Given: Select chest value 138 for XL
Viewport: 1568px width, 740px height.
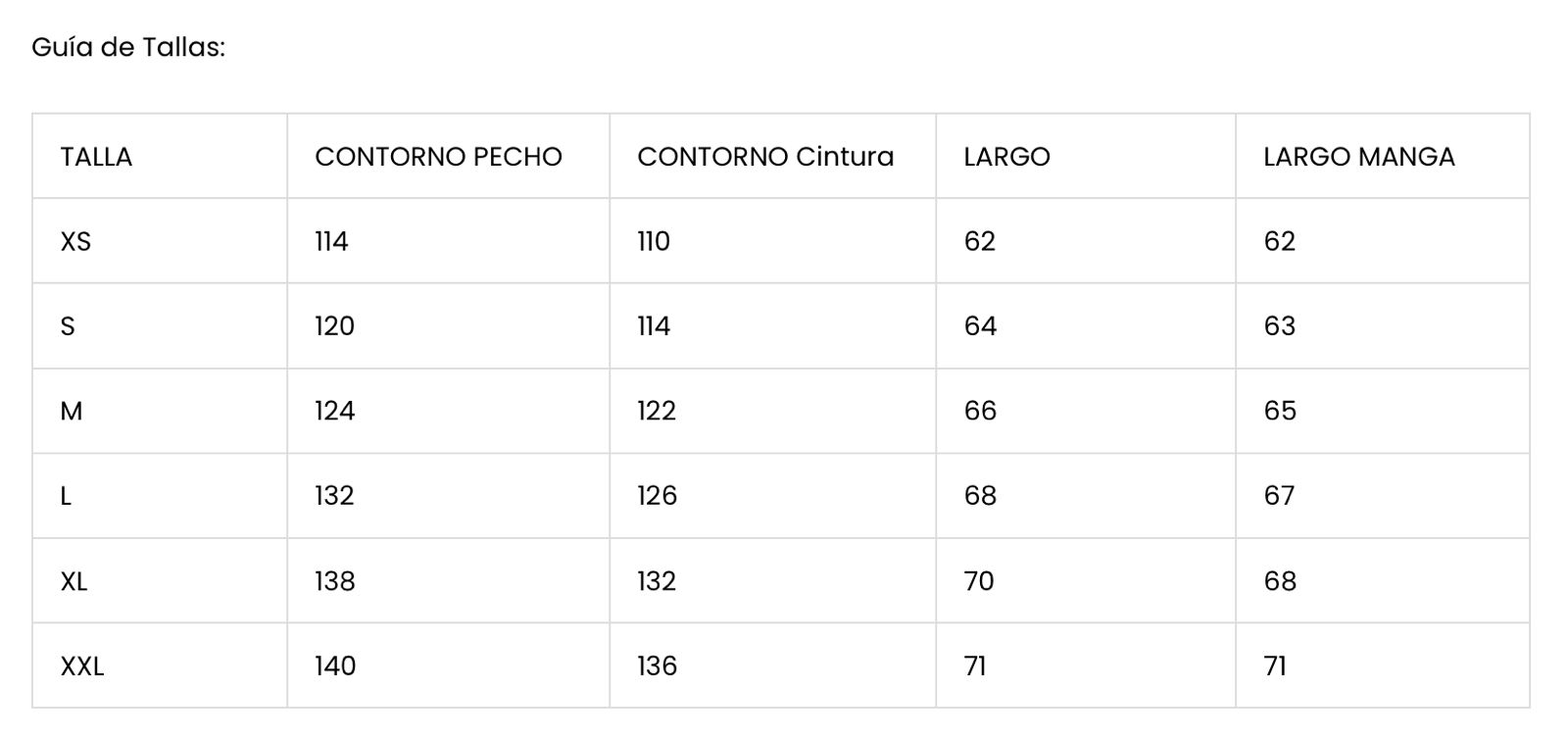Looking at the screenshot, I should tap(335, 581).
